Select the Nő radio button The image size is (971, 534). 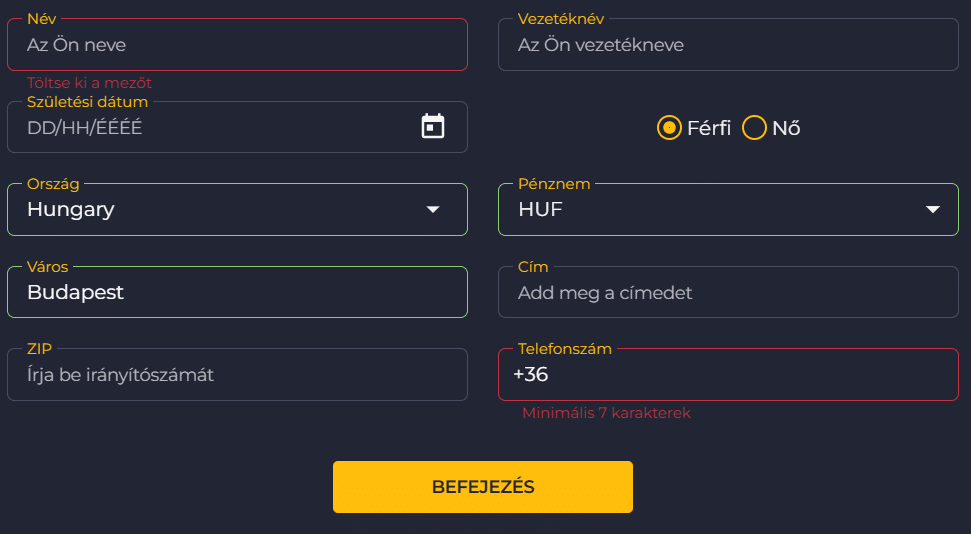coord(754,128)
